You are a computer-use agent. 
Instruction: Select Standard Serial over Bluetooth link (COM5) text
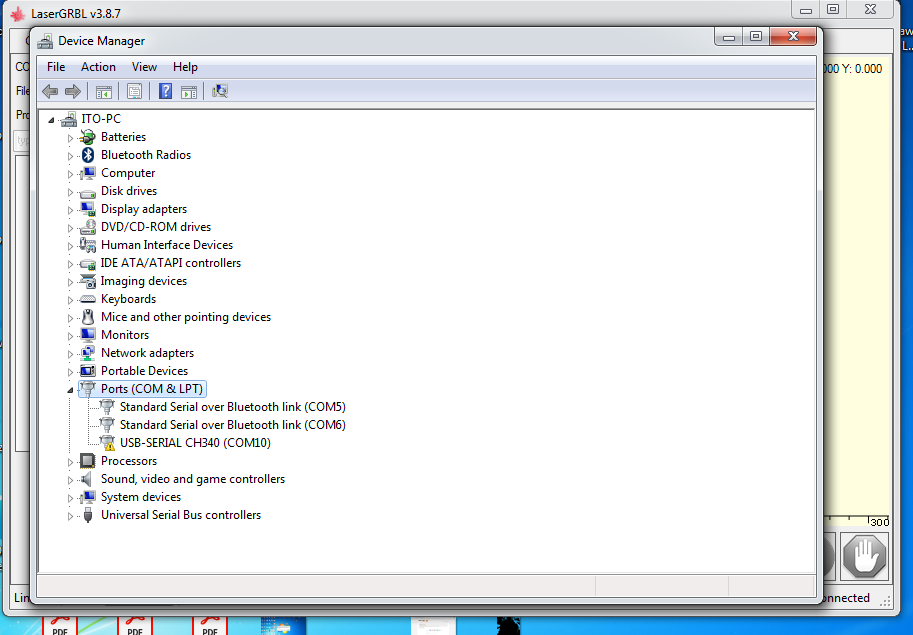pos(232,407)
